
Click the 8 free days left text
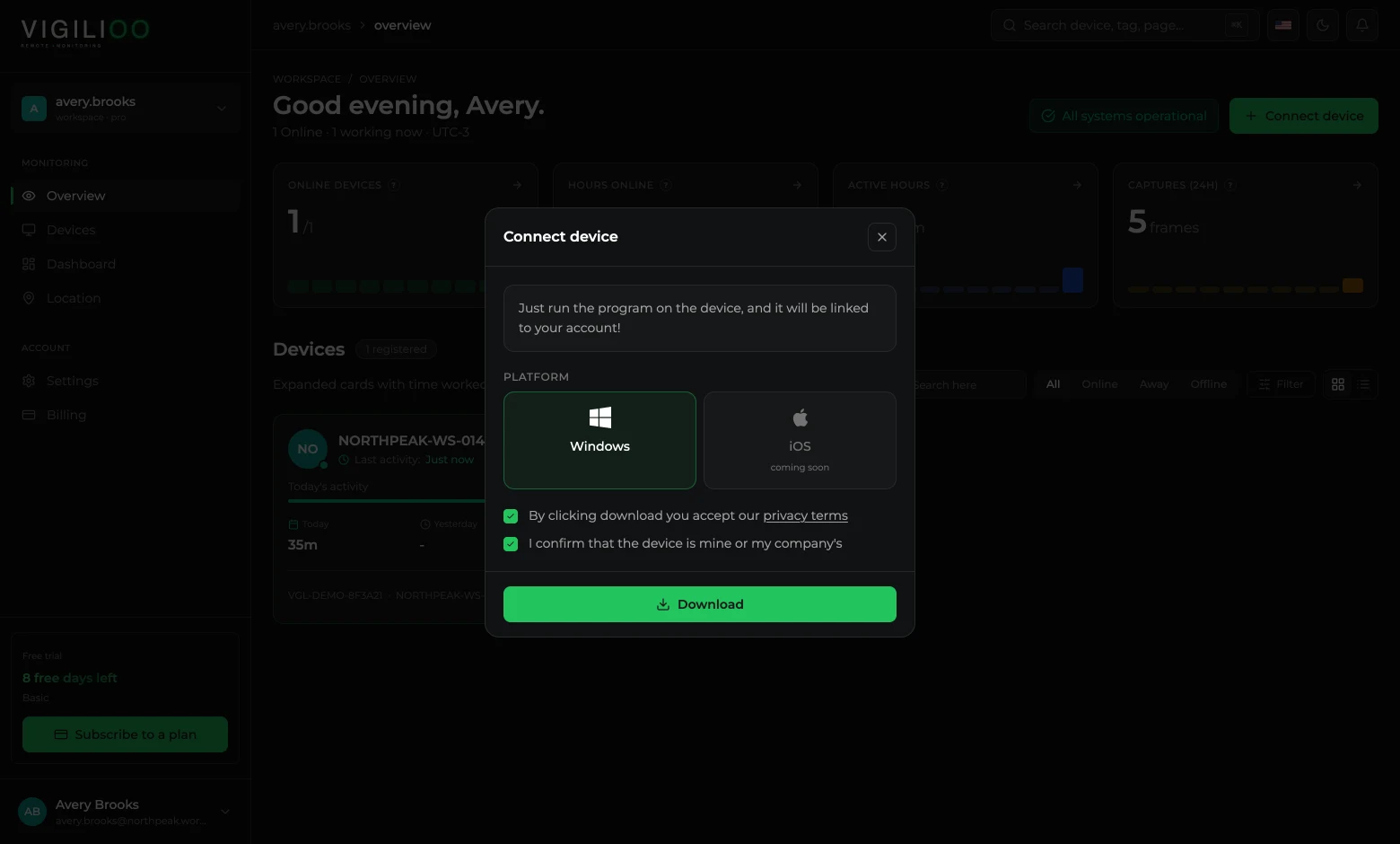[70, 678]
